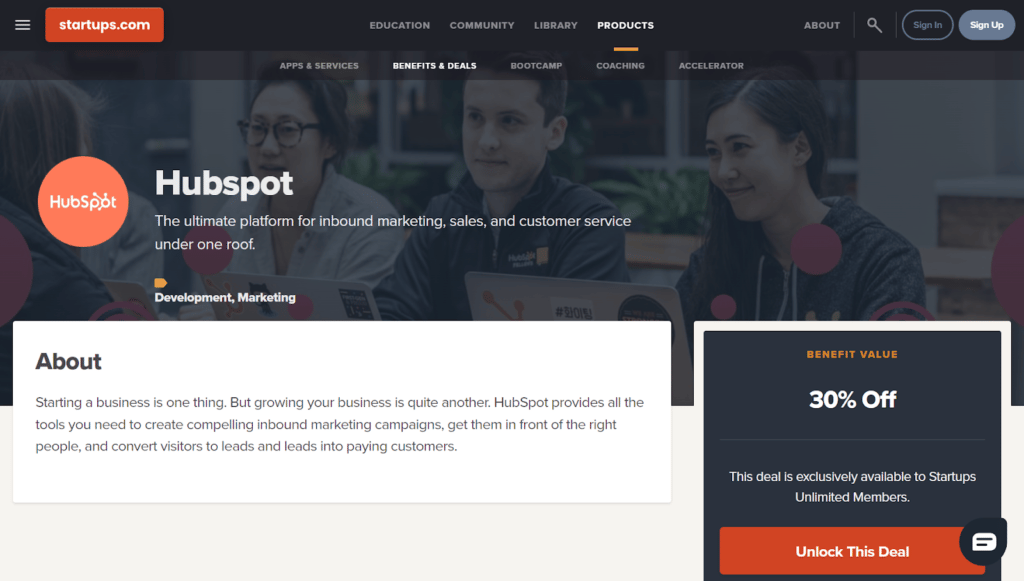This screenshot has height=581, width=1024.
Task: Select the Benefits & Deals tab
Action: pos(434,66)
